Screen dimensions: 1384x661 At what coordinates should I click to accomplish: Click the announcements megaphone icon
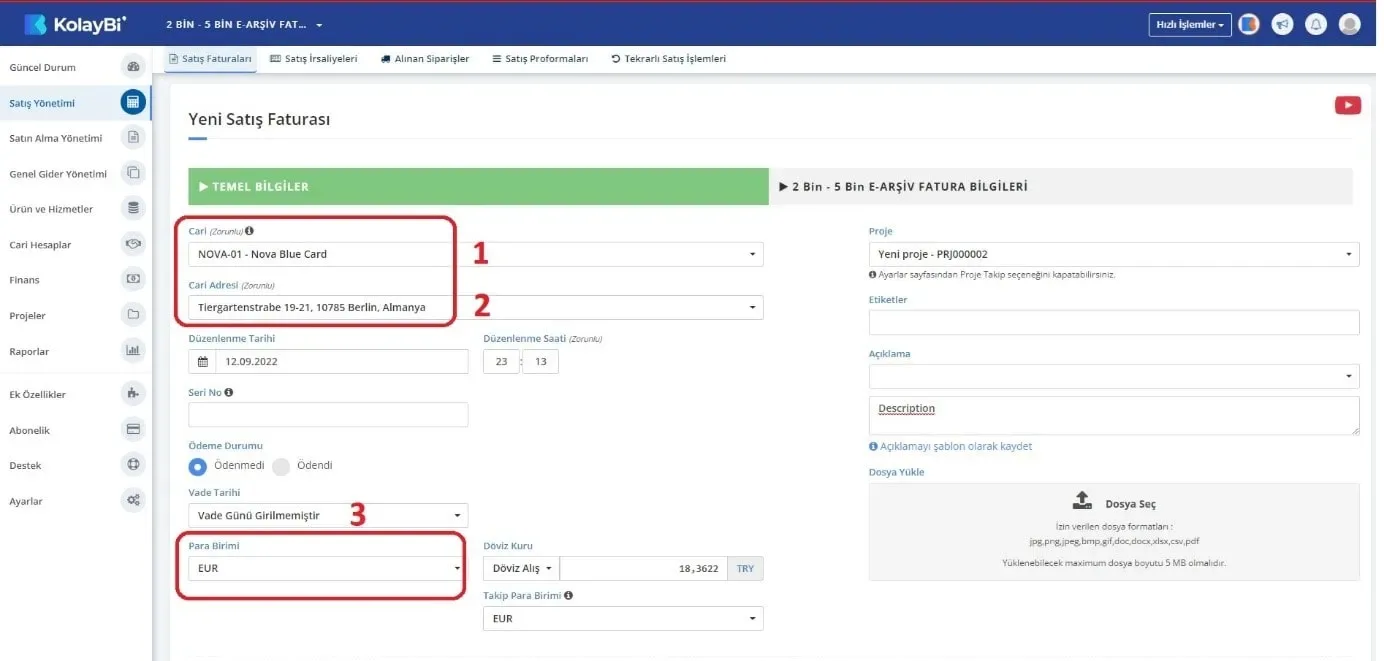(1282, 24)
